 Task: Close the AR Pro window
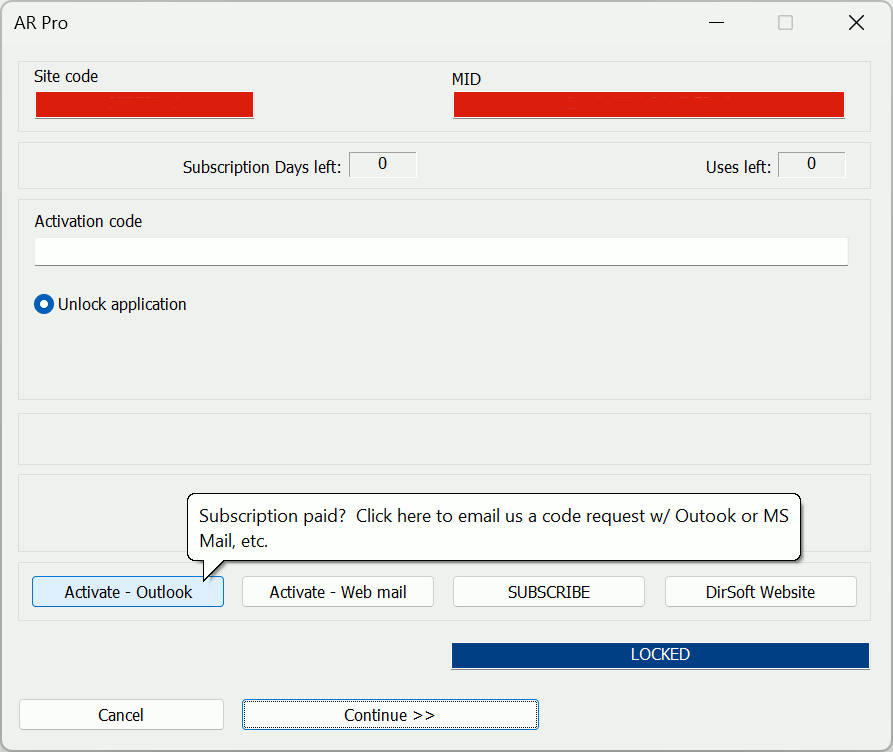click(856, 23)
